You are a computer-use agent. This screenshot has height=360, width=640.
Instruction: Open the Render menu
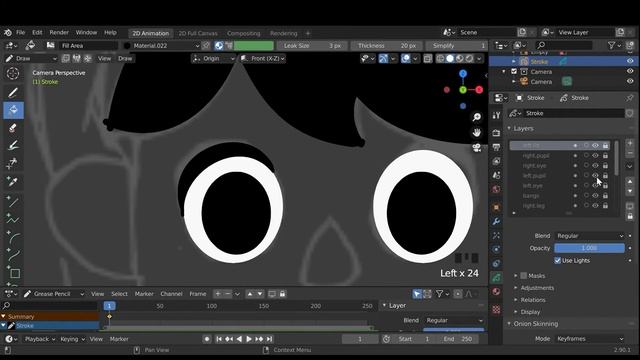[x=59, y=33]
